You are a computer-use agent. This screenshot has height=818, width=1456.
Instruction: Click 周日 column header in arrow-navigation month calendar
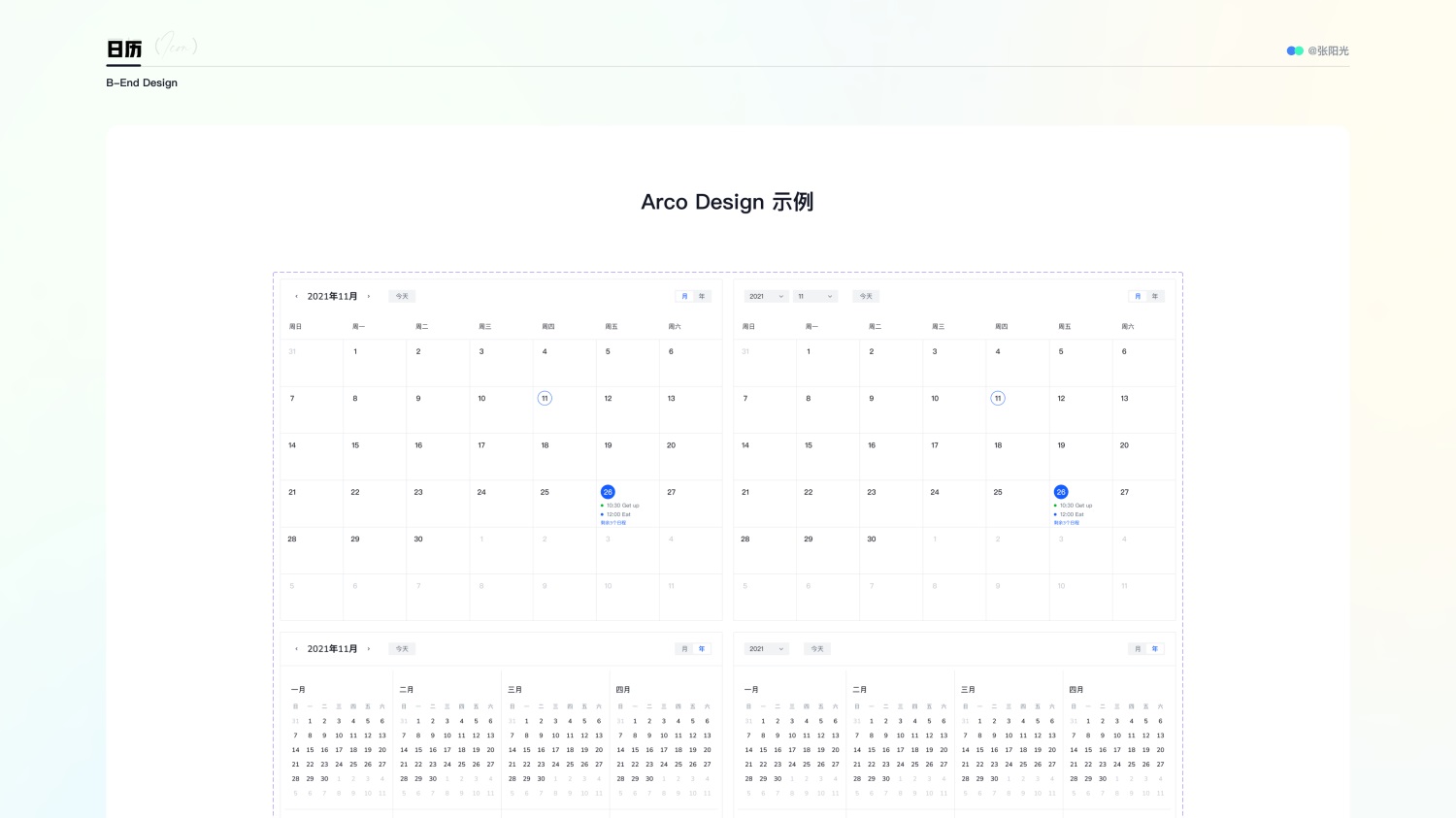click(295, 327)
